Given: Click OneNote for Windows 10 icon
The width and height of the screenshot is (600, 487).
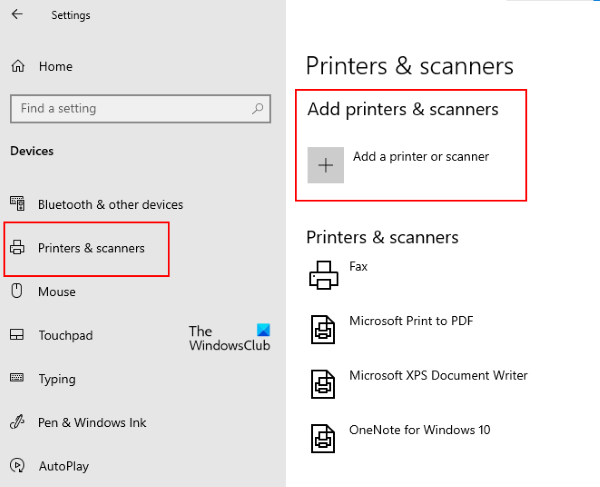Looking at the screenshot, I should click(323, 439).
